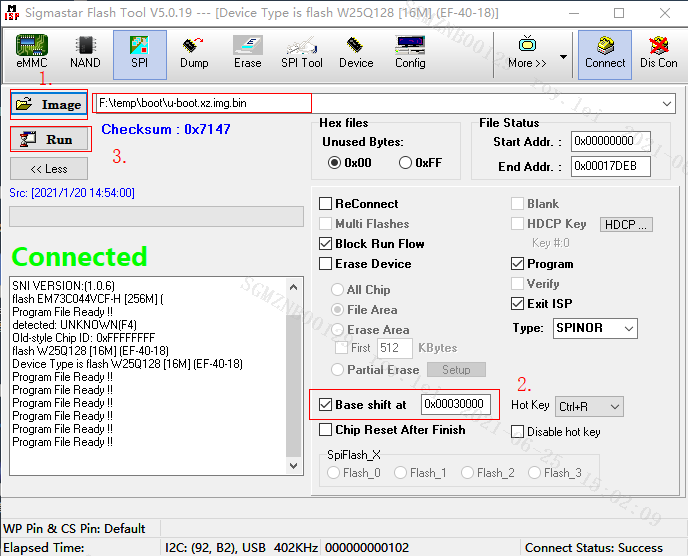
Task: Select the Flash_2 radio button
Action: tap(467, 473)
